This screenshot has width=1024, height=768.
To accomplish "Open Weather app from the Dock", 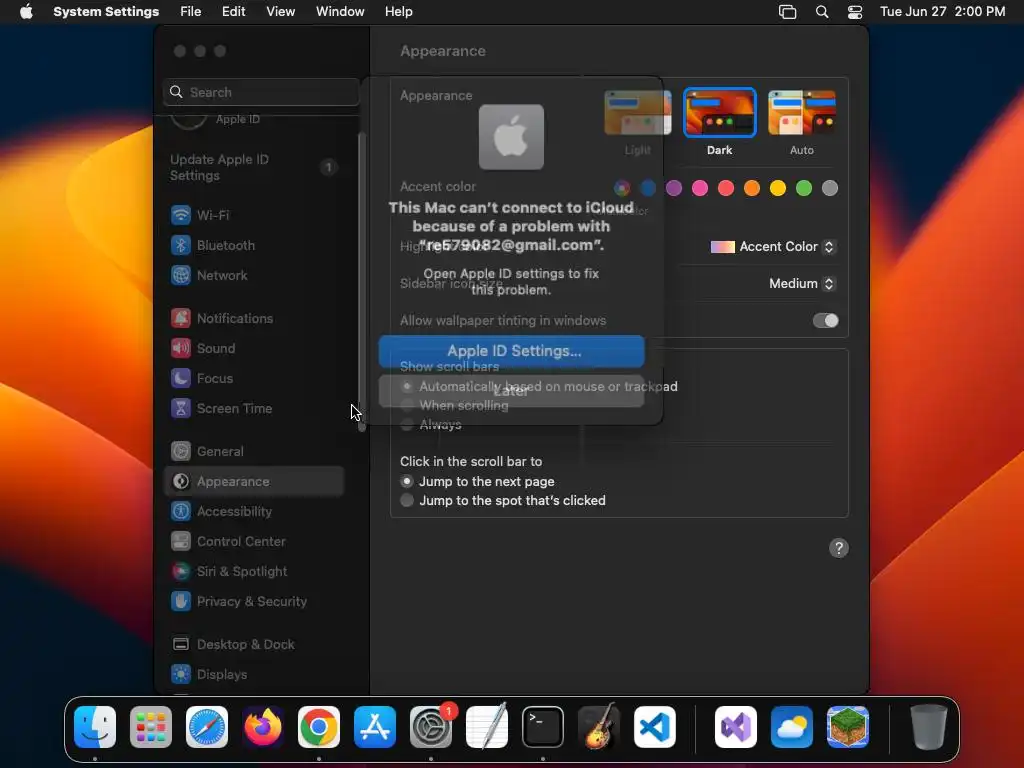I will click(792, 727).
